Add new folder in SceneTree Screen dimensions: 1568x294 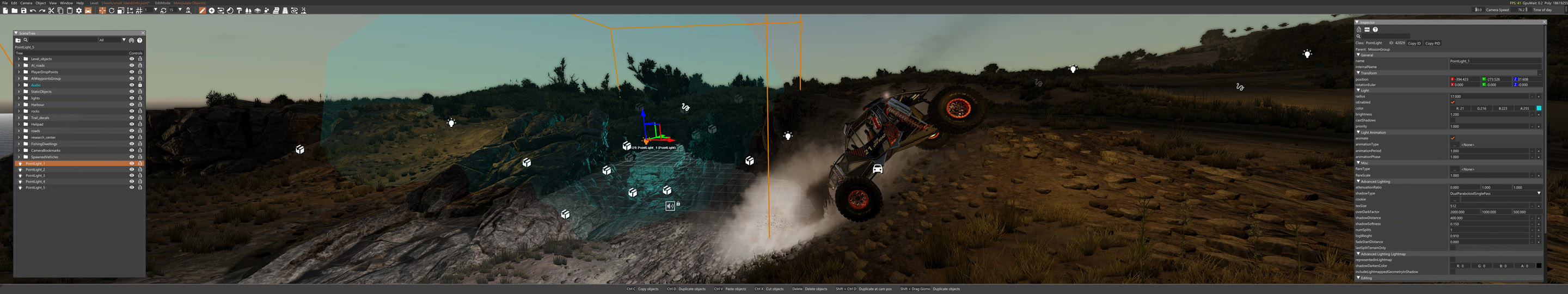19,41
